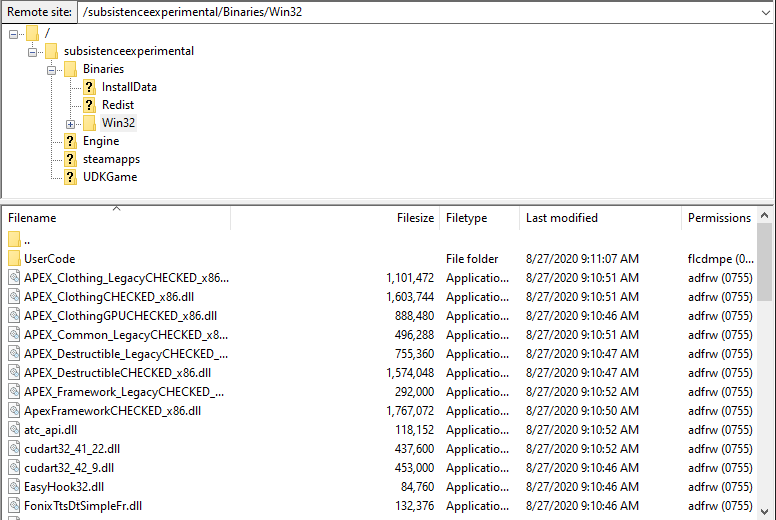Select file FonixTtsDtSimpleFr.dll
The width and height of the screenshot is (776, 520).
pyautogui.click(x=83, y=506)
